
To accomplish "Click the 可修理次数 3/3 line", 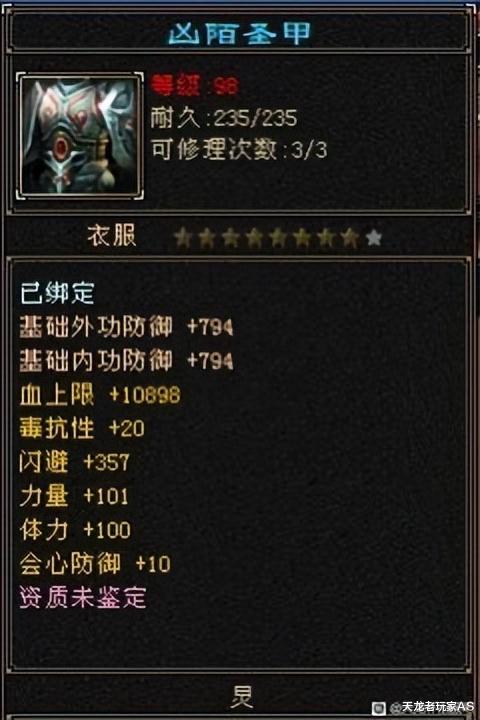I will [x=239, y=150].
